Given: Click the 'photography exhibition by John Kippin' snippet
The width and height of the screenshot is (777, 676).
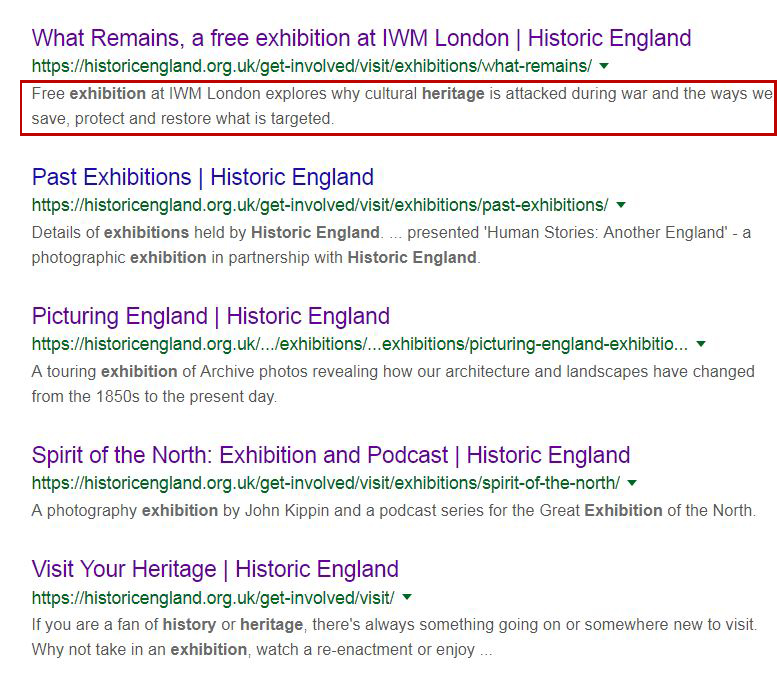Looking at the screenshot, I should tap(392, 510).
